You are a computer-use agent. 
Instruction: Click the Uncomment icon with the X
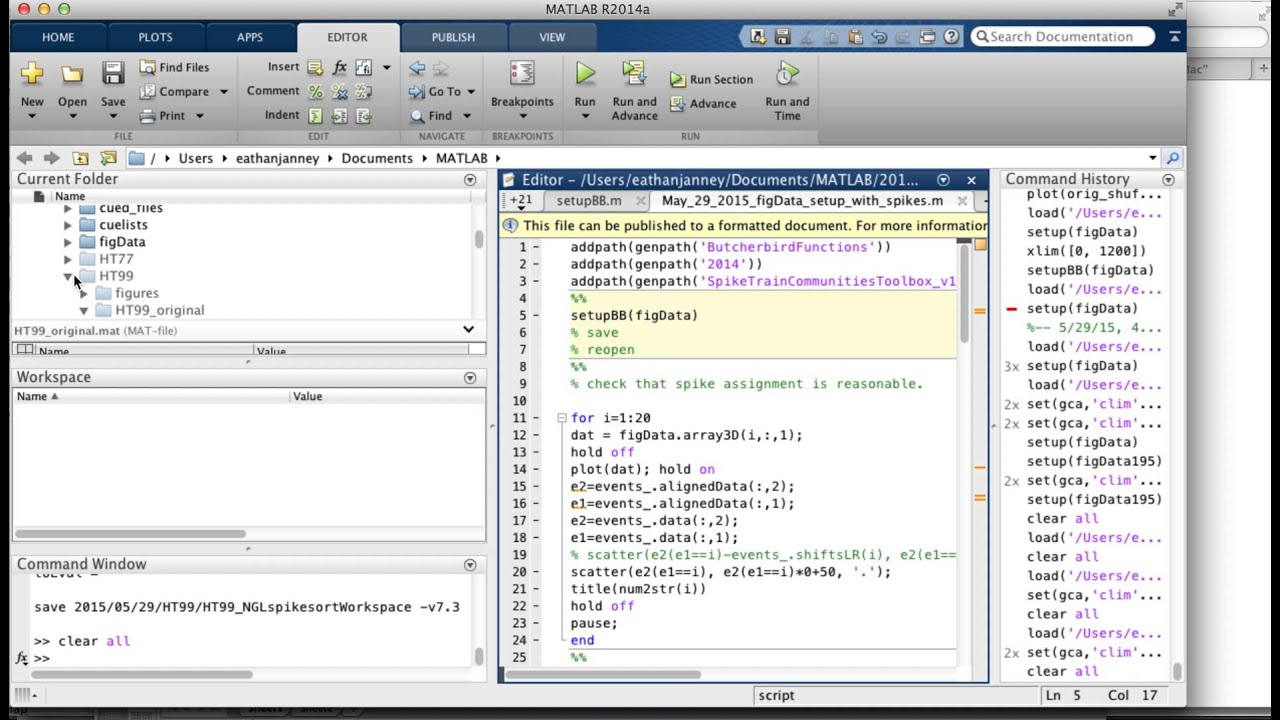[340, 92]
